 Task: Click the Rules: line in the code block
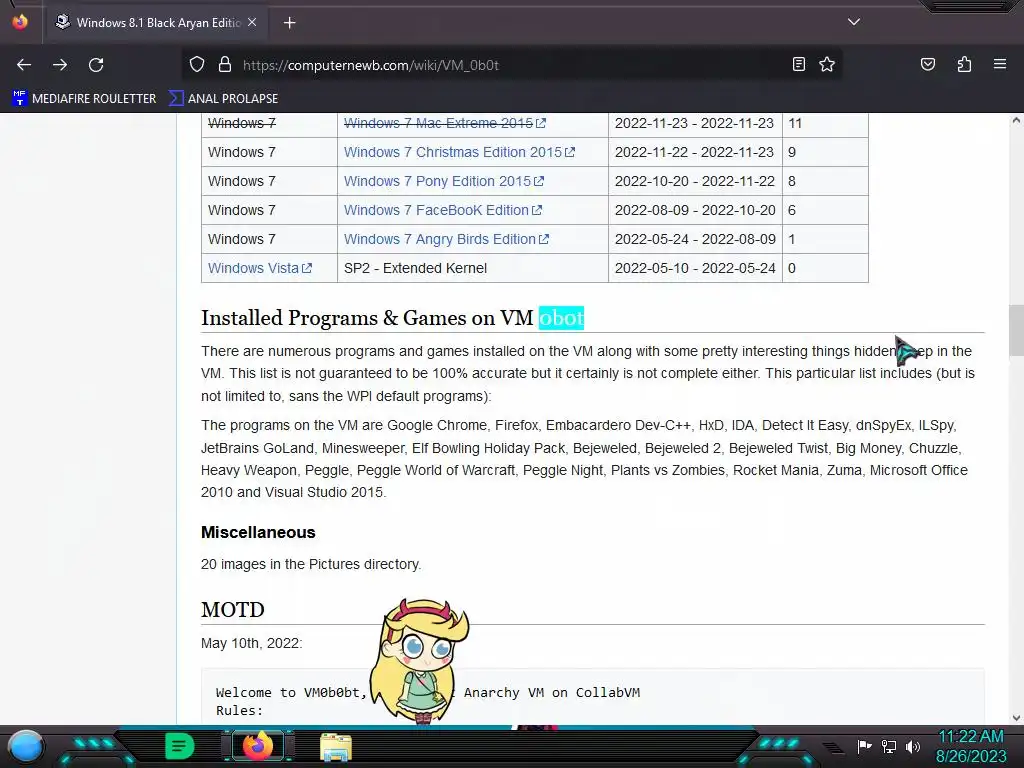239,711
